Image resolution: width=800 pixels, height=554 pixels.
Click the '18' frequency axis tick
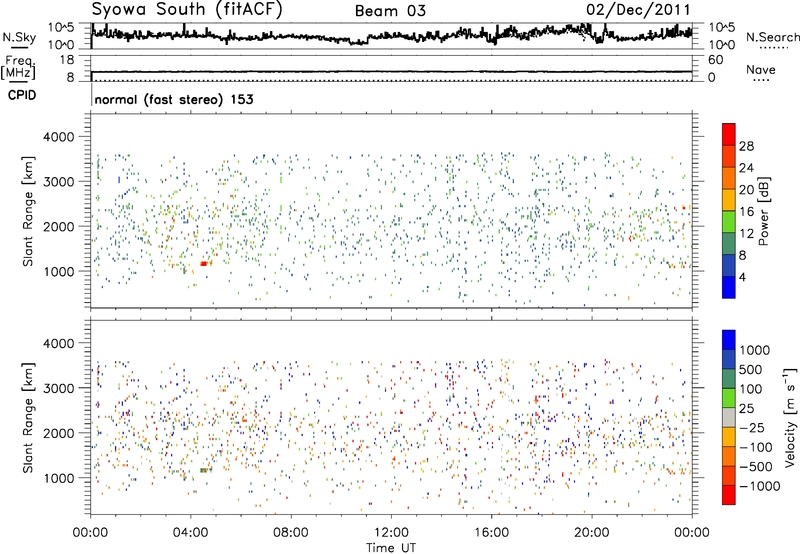(x=67, y=60)
